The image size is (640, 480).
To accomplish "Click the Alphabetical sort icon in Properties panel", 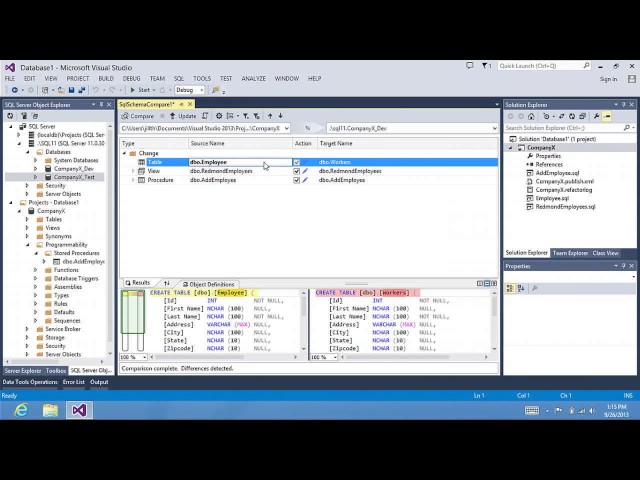I will coord(521,288).
